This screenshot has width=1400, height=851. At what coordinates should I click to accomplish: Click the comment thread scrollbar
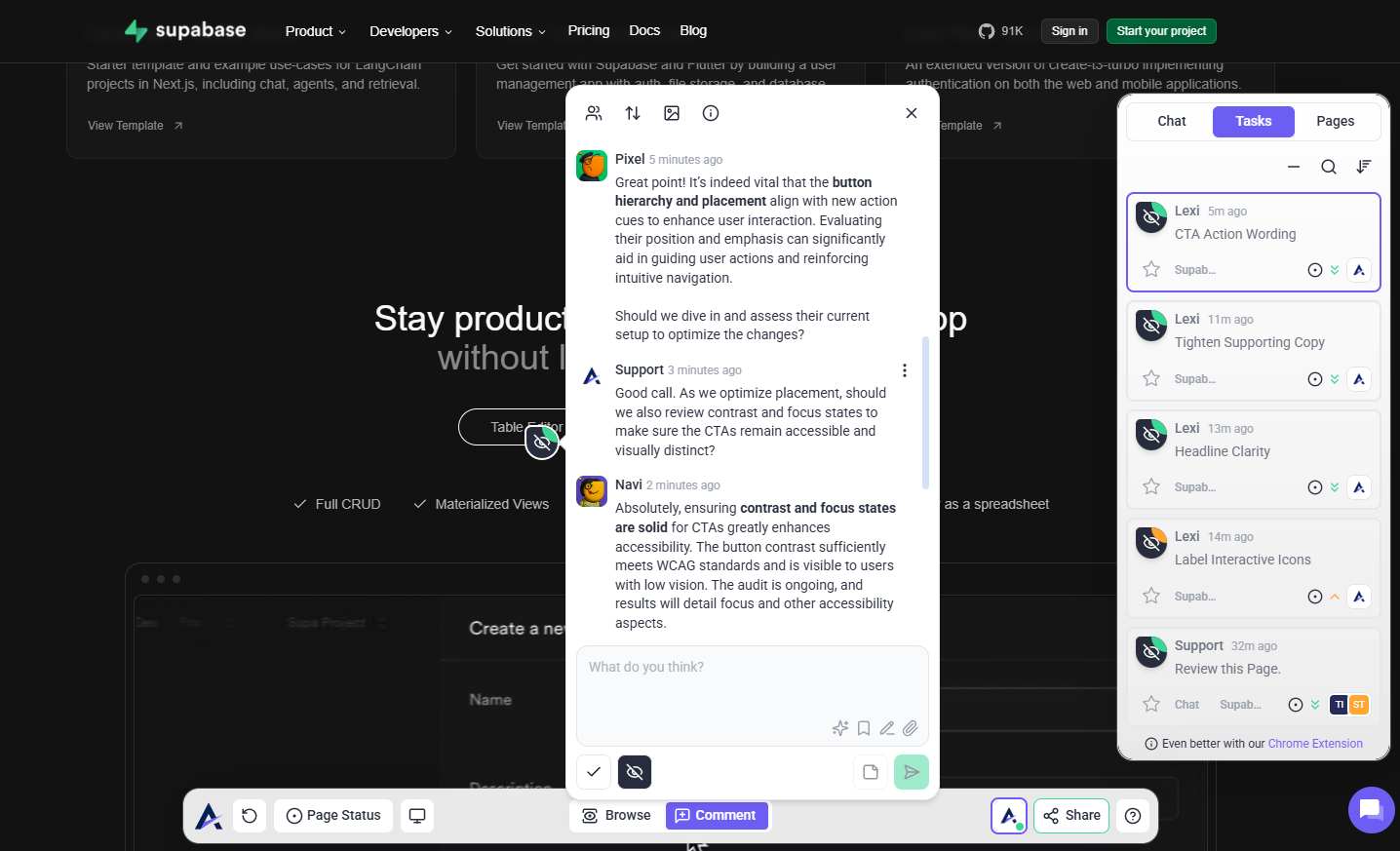(x=925, y=413)
